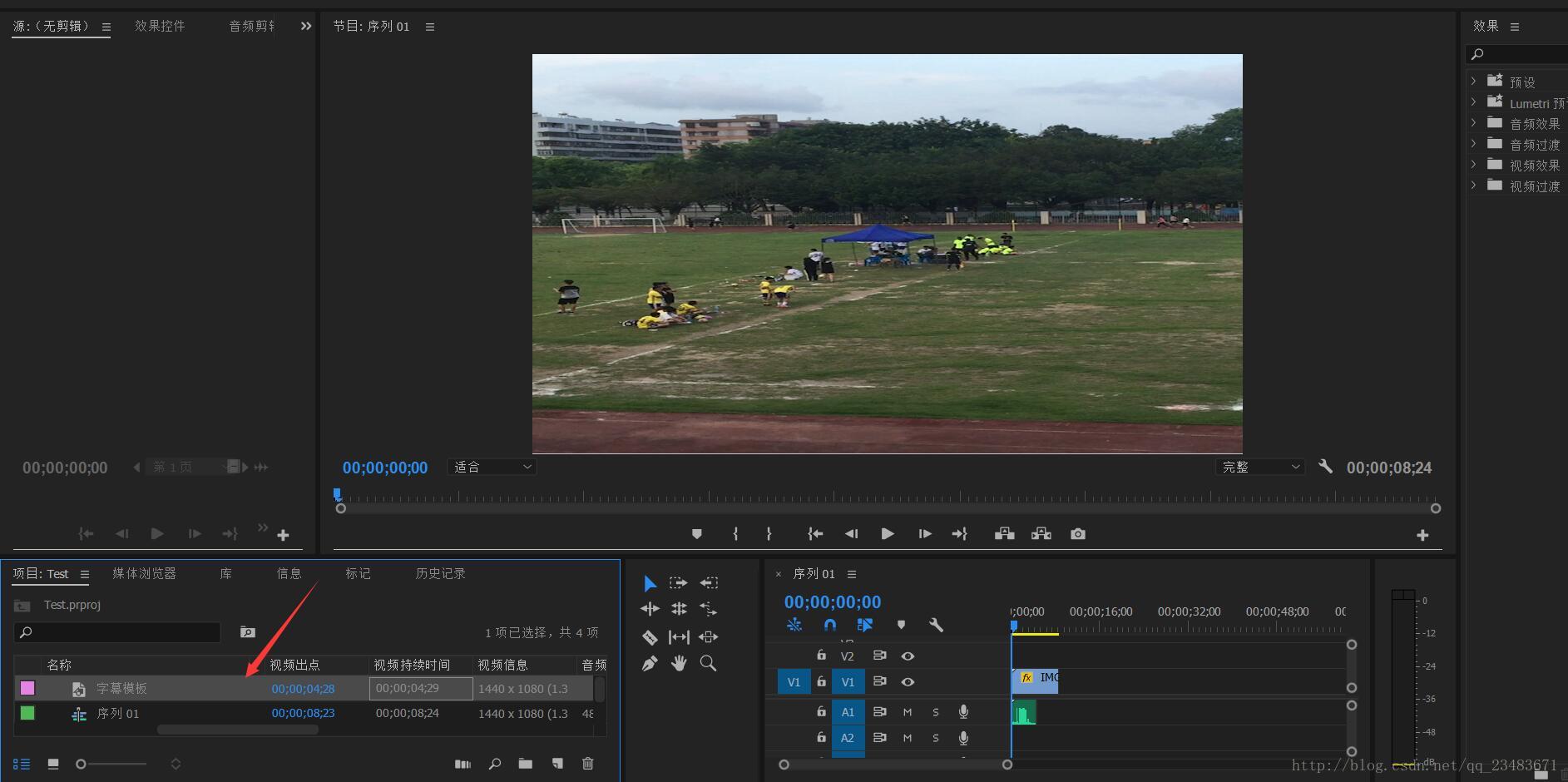Open the 适合 zoom level dropdown
Viewport: 1568px width, 782px height.
pos(492,468)
